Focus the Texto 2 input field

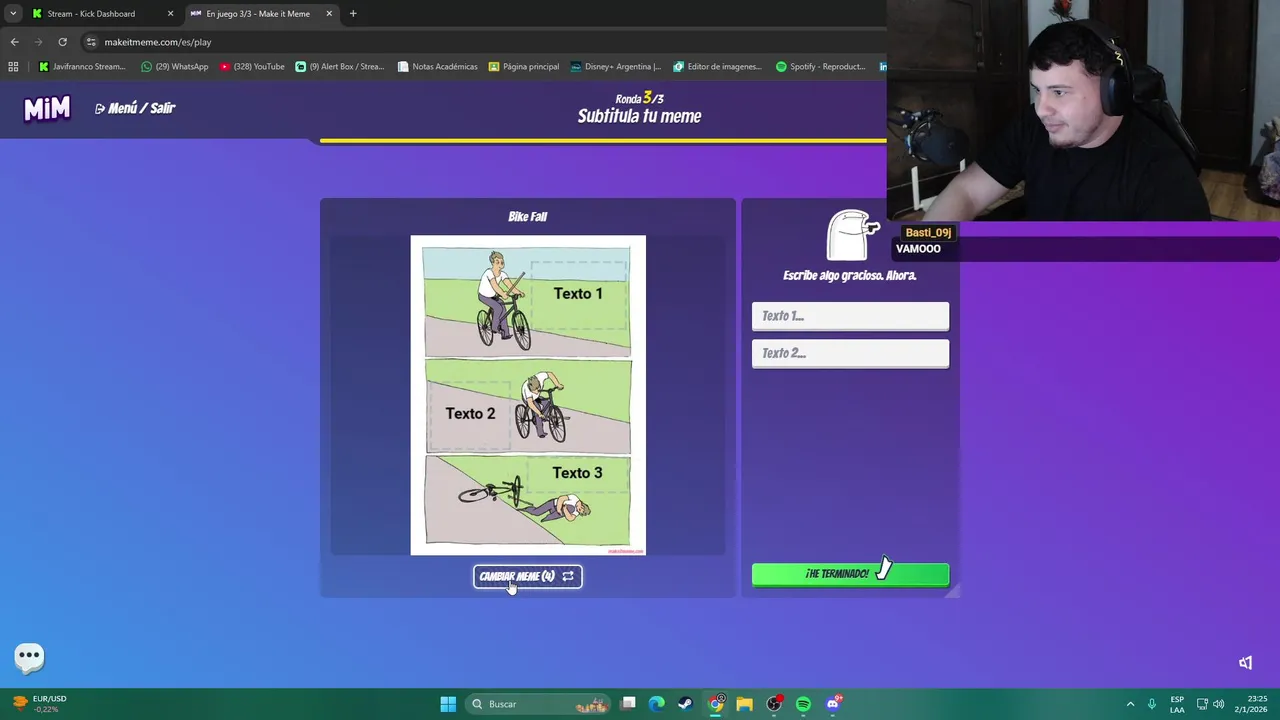point(850,353)
